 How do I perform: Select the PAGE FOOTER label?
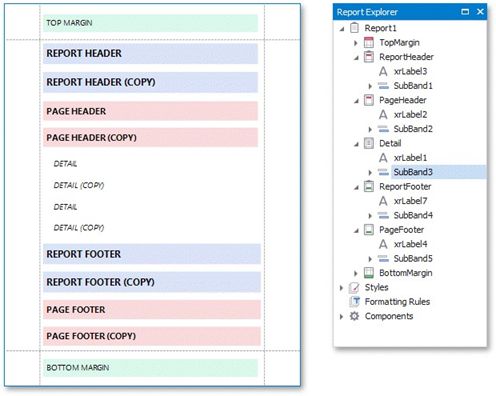pyautogui.click(x=152, y=310)
